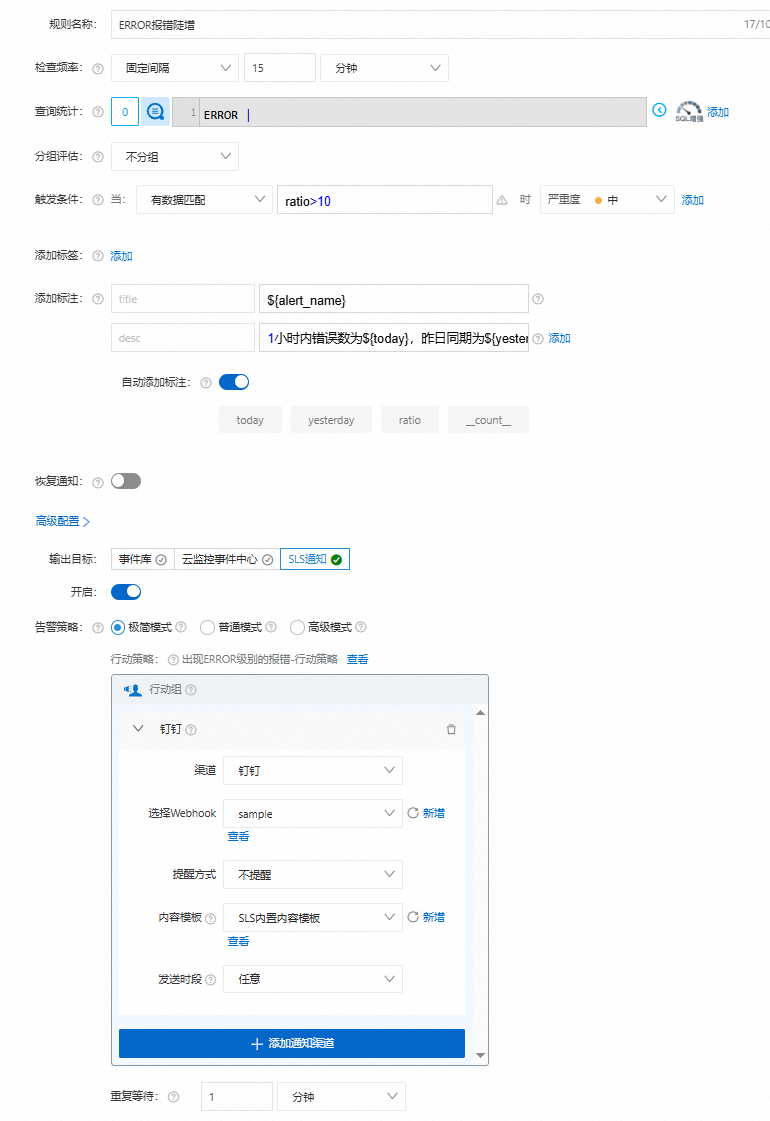Click the 规则名称 input field

[440, 24]
